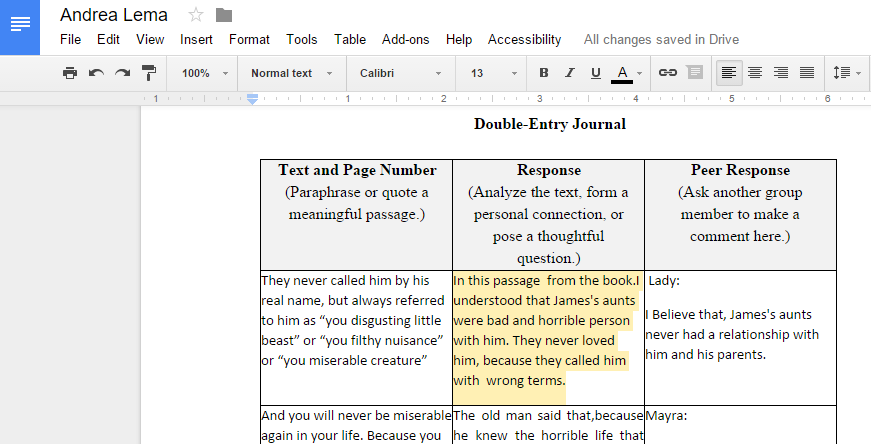The image size is (871, 444).
Task: Move document using the folder icon
Action: tap(224, 15)
